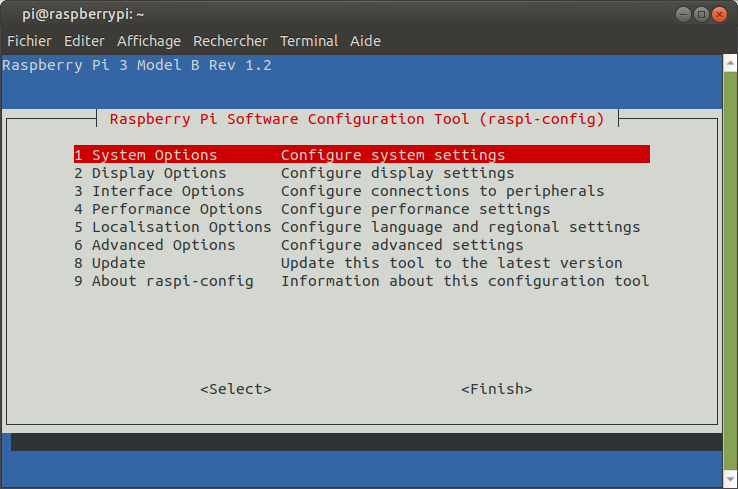
Task: Select 1 System Options entry
Action: tap(361, 154)
